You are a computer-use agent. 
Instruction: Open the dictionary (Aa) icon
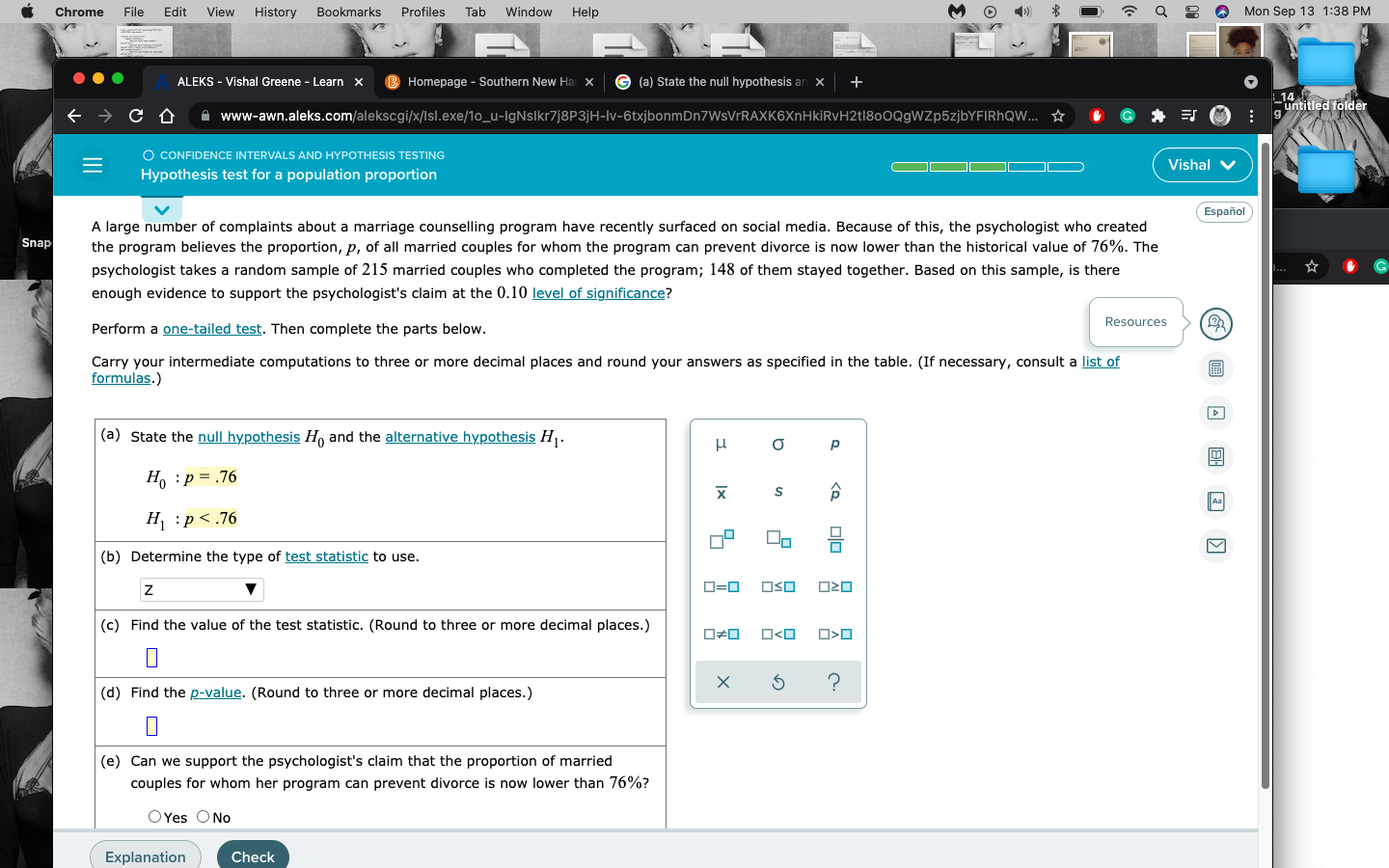(x=1216, y=502)
